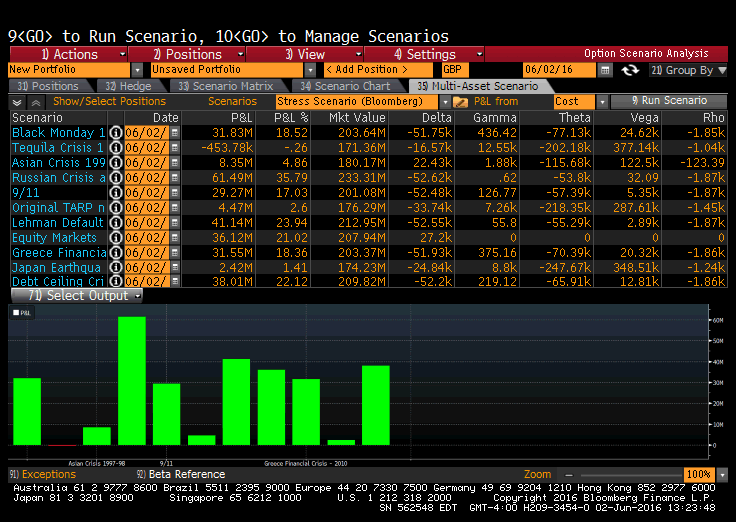Click info icon for Lehman Default scenario
The height and width of the screenshot is (522, 736).
(x=115, y=223)
